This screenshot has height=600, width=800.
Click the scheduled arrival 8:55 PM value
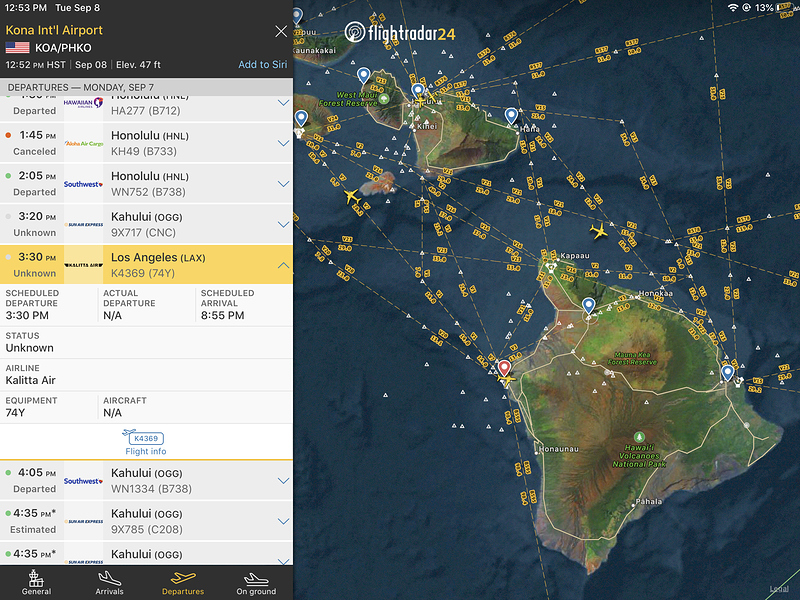pos(222,315)
